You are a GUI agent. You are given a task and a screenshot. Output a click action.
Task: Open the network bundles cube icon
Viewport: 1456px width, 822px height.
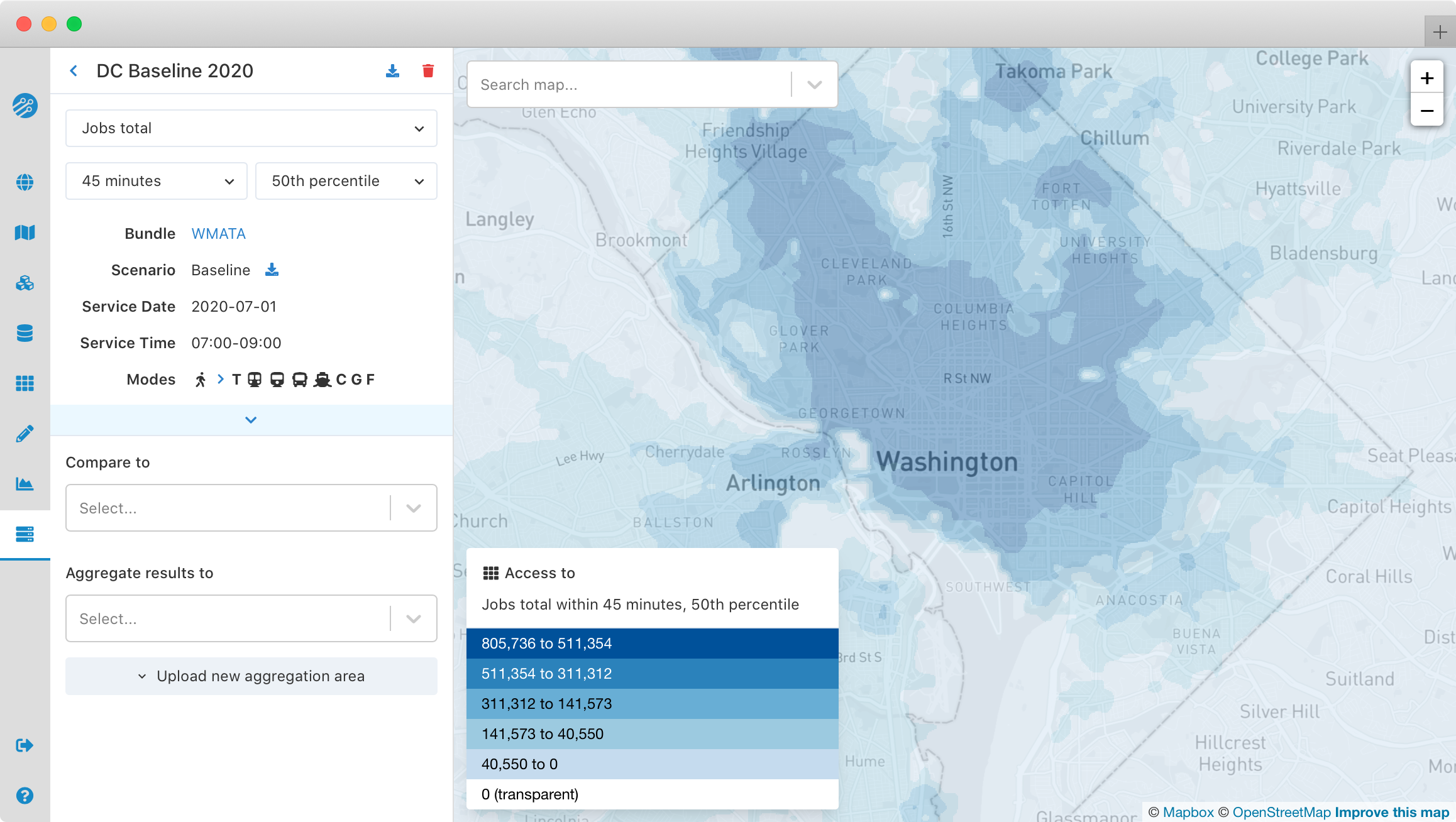point(25,283)
